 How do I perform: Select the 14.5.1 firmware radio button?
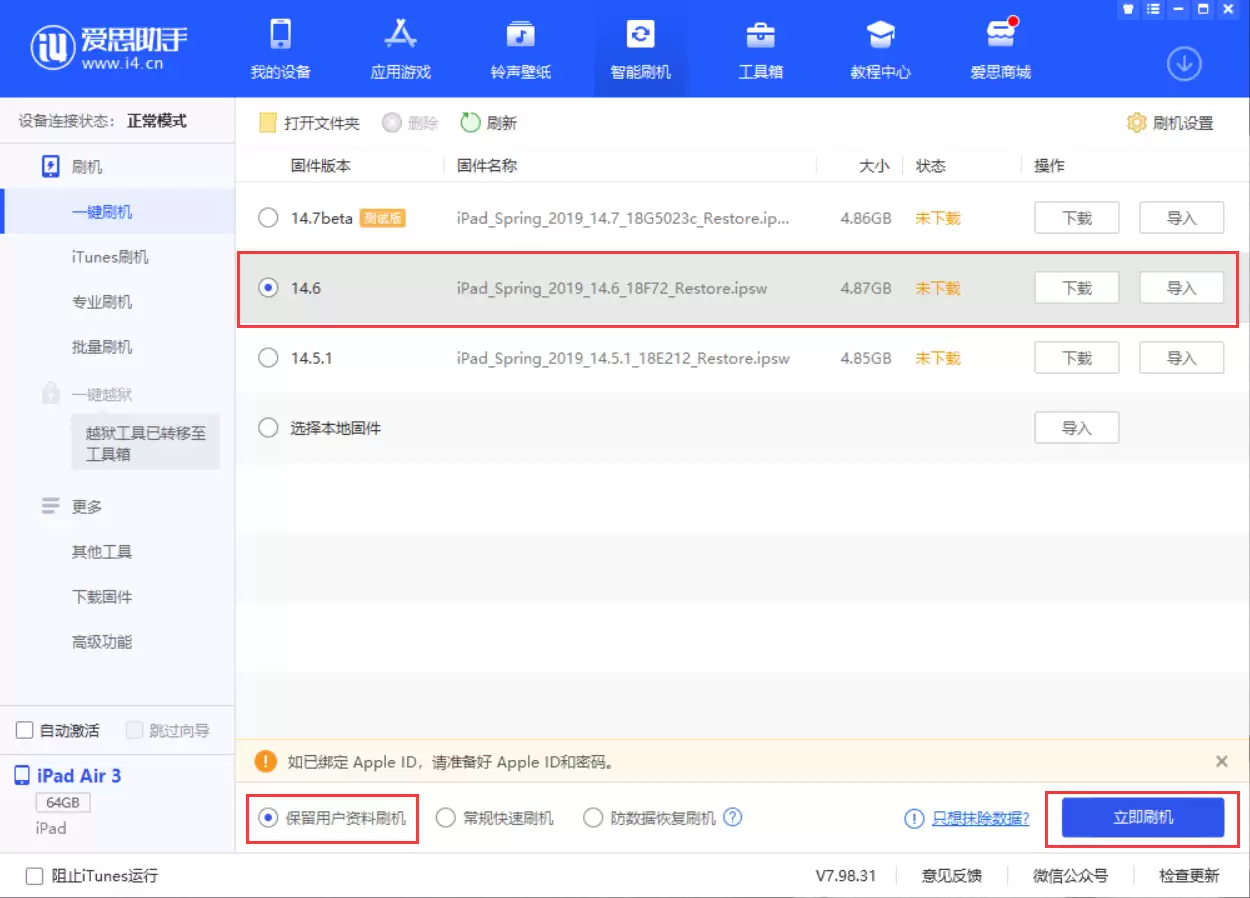pyautogui.click(x=268, y=358)
